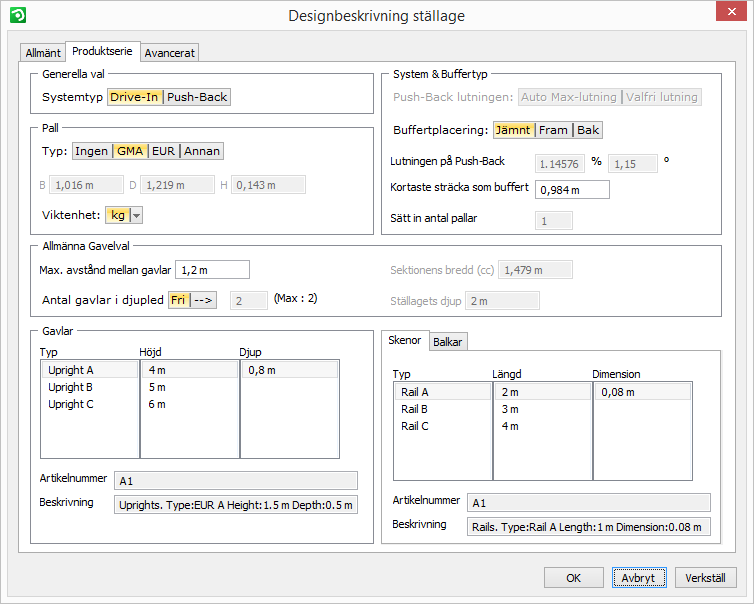Set Buffertplacering to Jämnt
754x604 pixels.
pos(513,130)
